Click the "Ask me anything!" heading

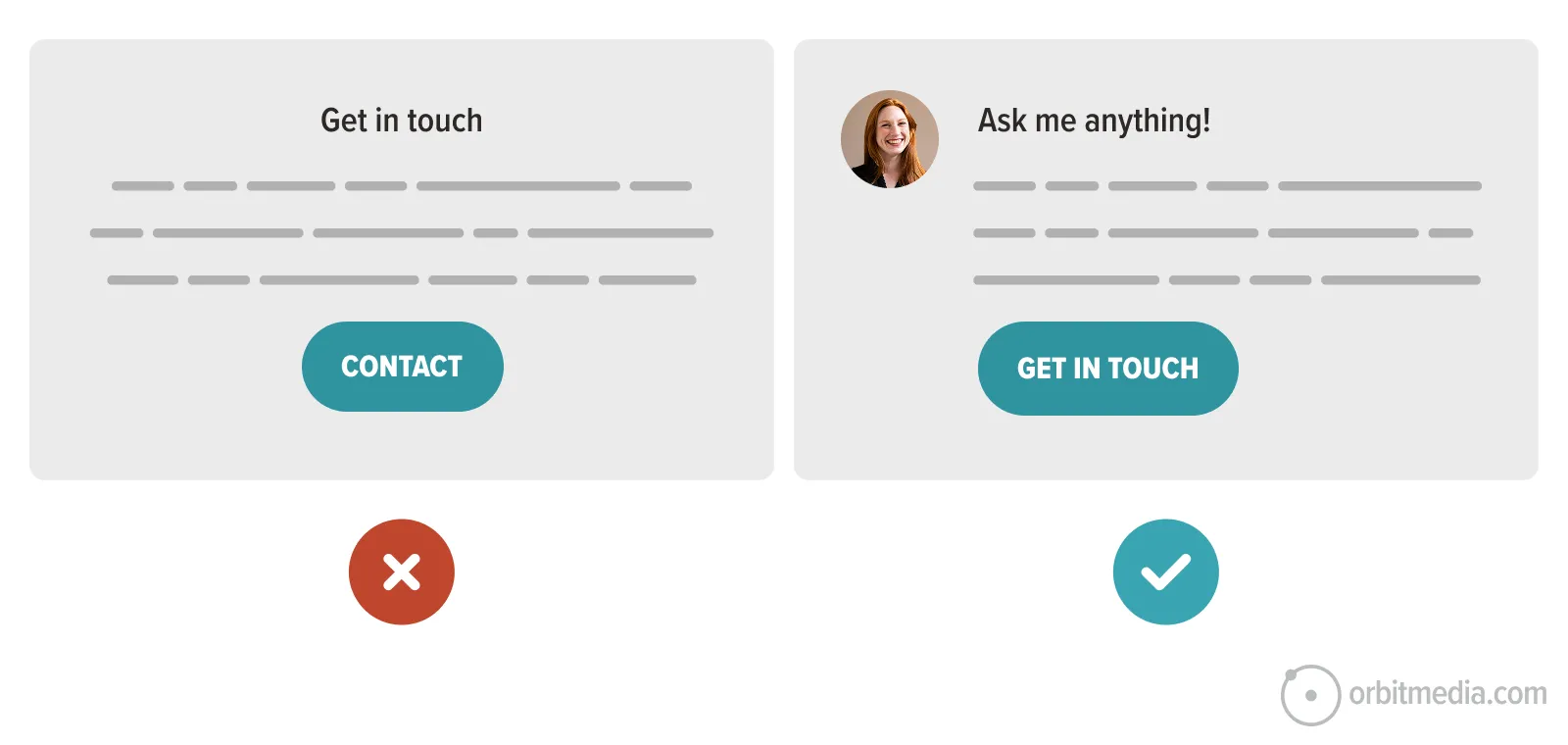(1094, 121)
